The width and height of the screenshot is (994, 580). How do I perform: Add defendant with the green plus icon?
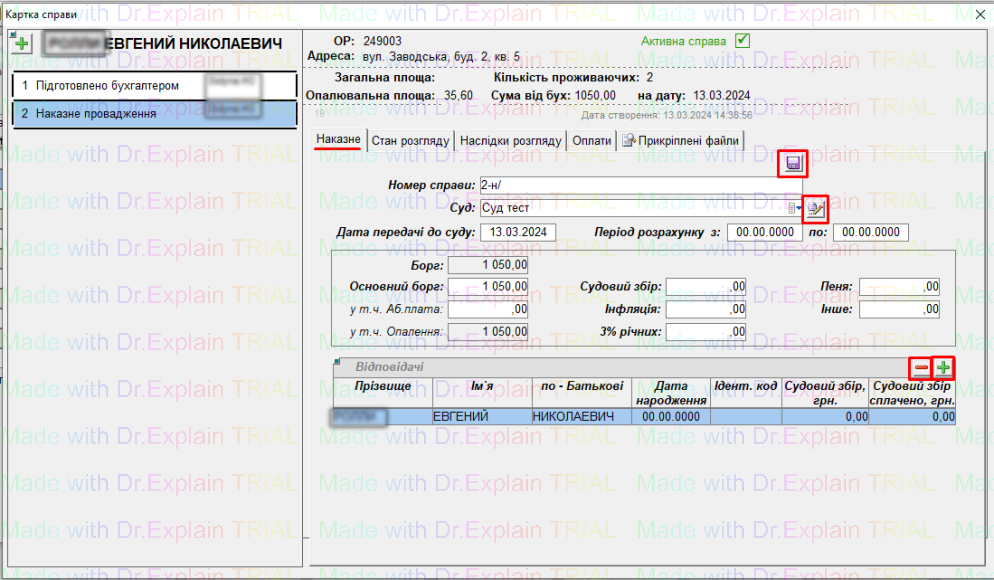click(942, 367)
